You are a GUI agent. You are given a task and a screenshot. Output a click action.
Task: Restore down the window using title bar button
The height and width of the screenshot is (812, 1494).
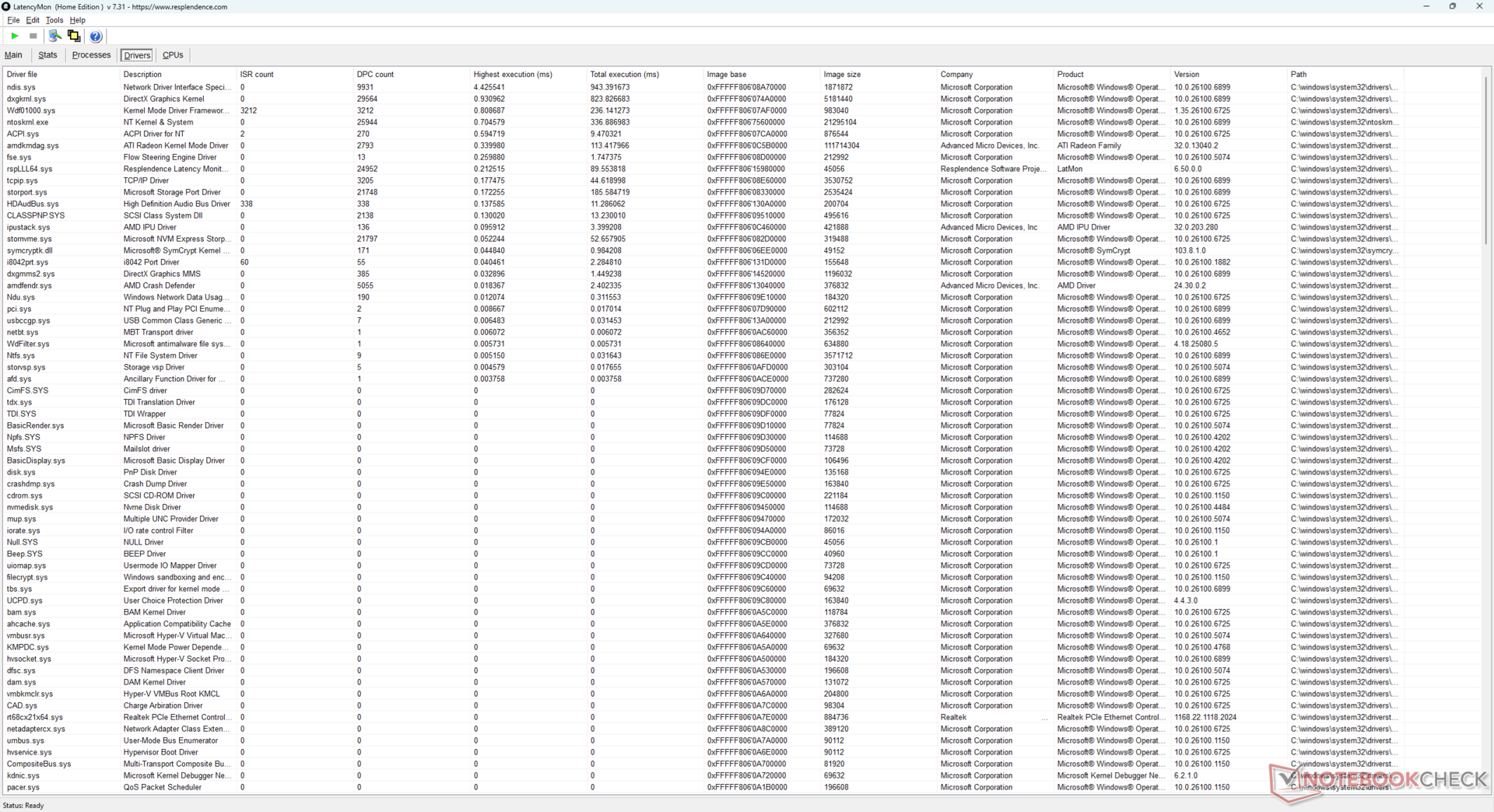click(x=1452, y=6)
